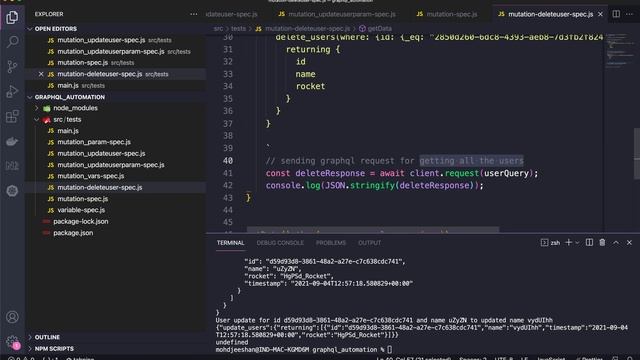Open package-lock.json file
This screenshot has height=360, width=640.
(80, 221)
